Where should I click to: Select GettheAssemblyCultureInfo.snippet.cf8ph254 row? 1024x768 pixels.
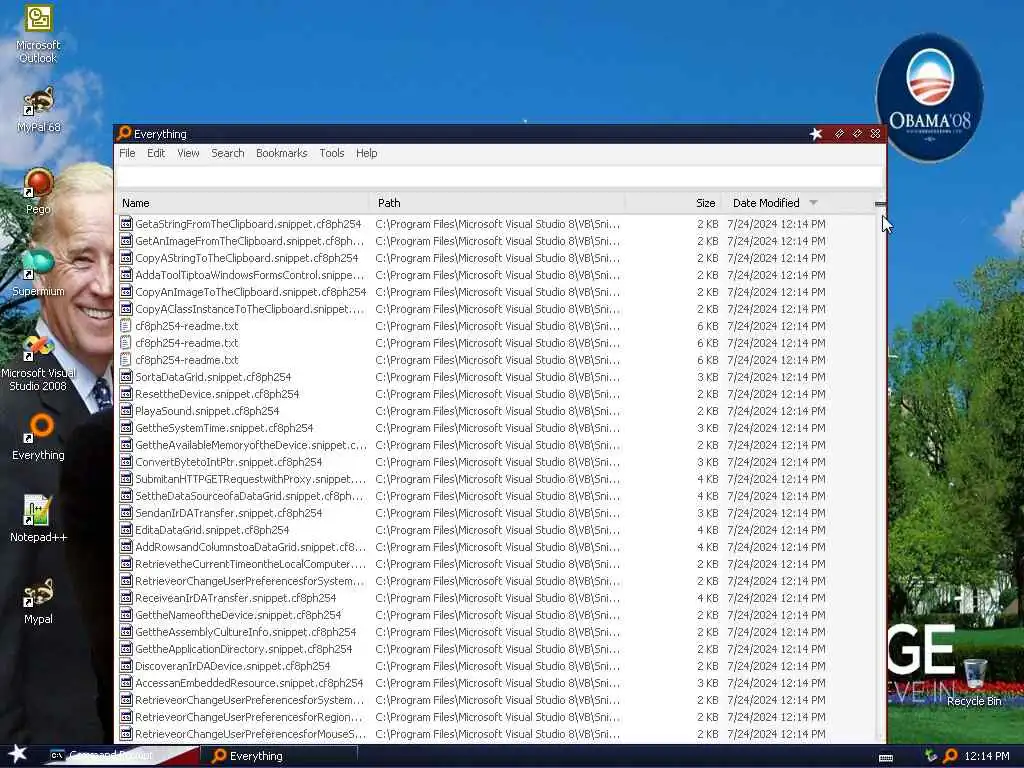click(495, 632)
